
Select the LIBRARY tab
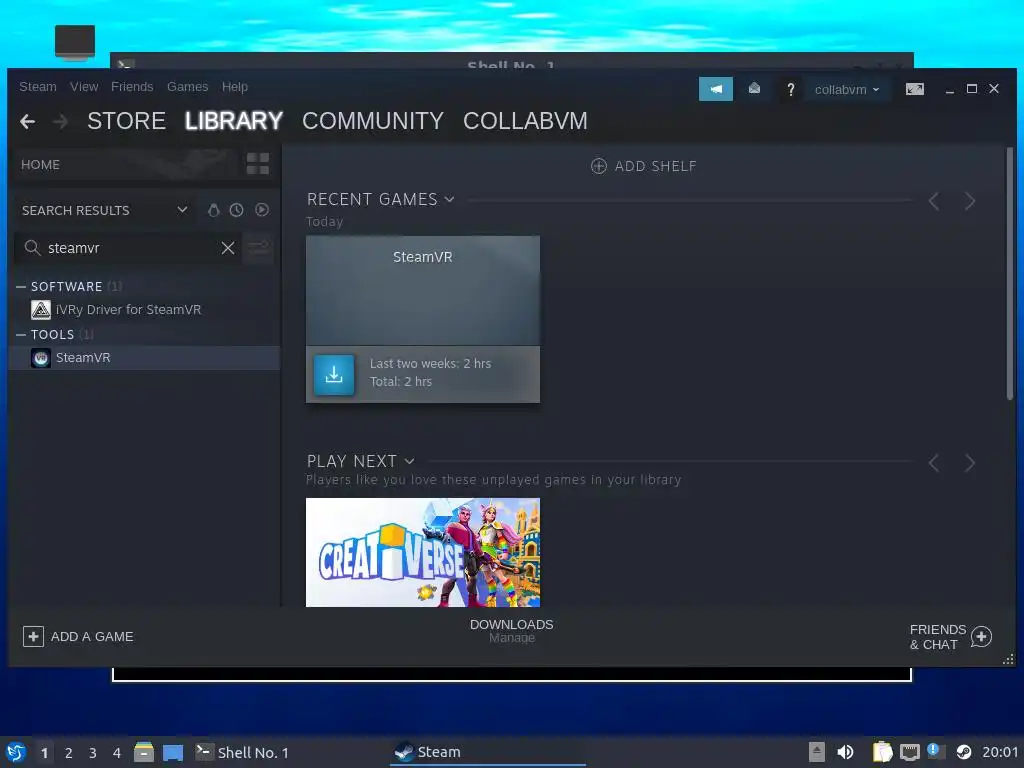pyautogui.click(x=234, y=121)
